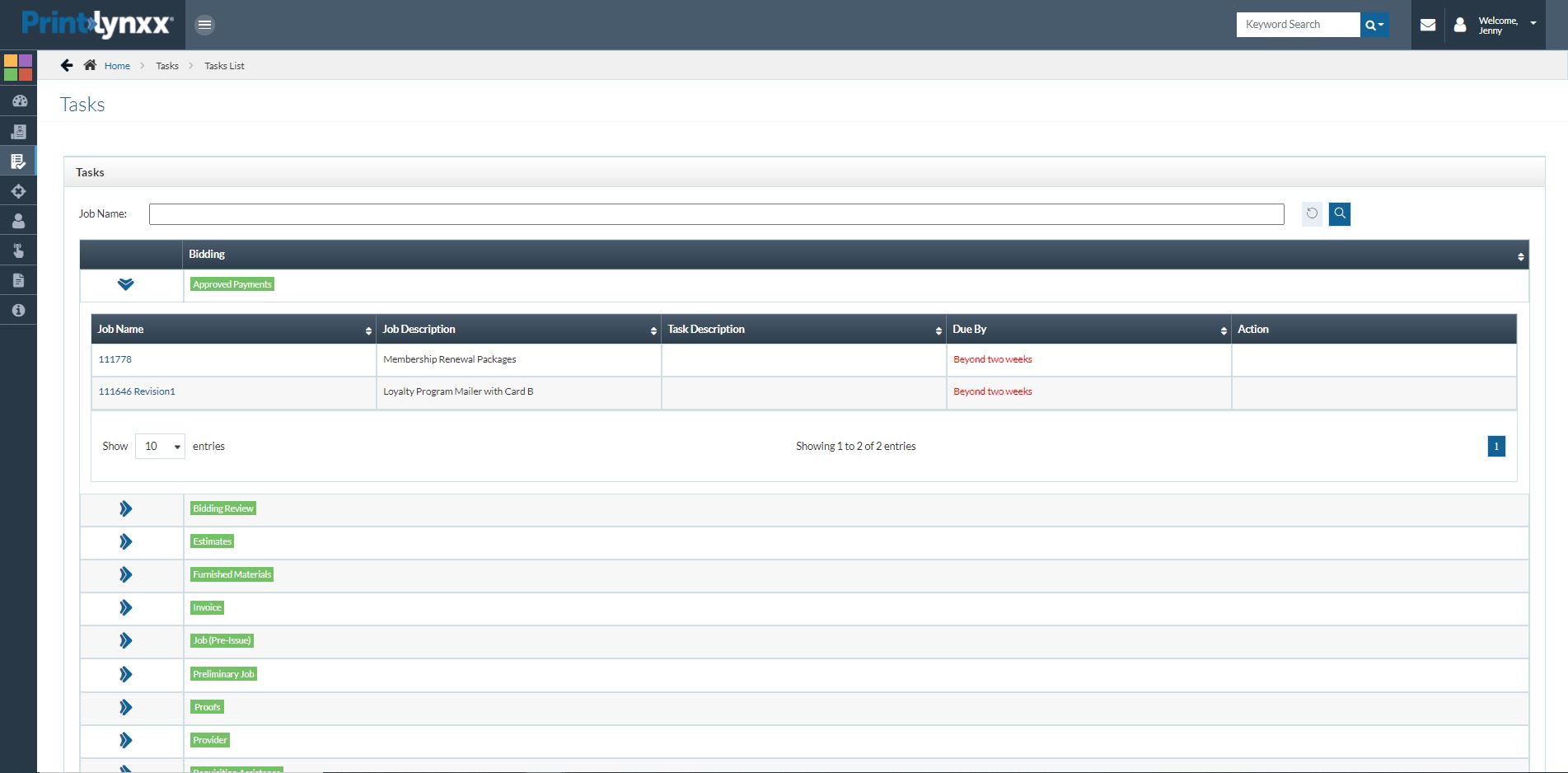Expand the Provider group chevron
Viewport: 1568px width, 773px height.
click(x=125, y=740)
